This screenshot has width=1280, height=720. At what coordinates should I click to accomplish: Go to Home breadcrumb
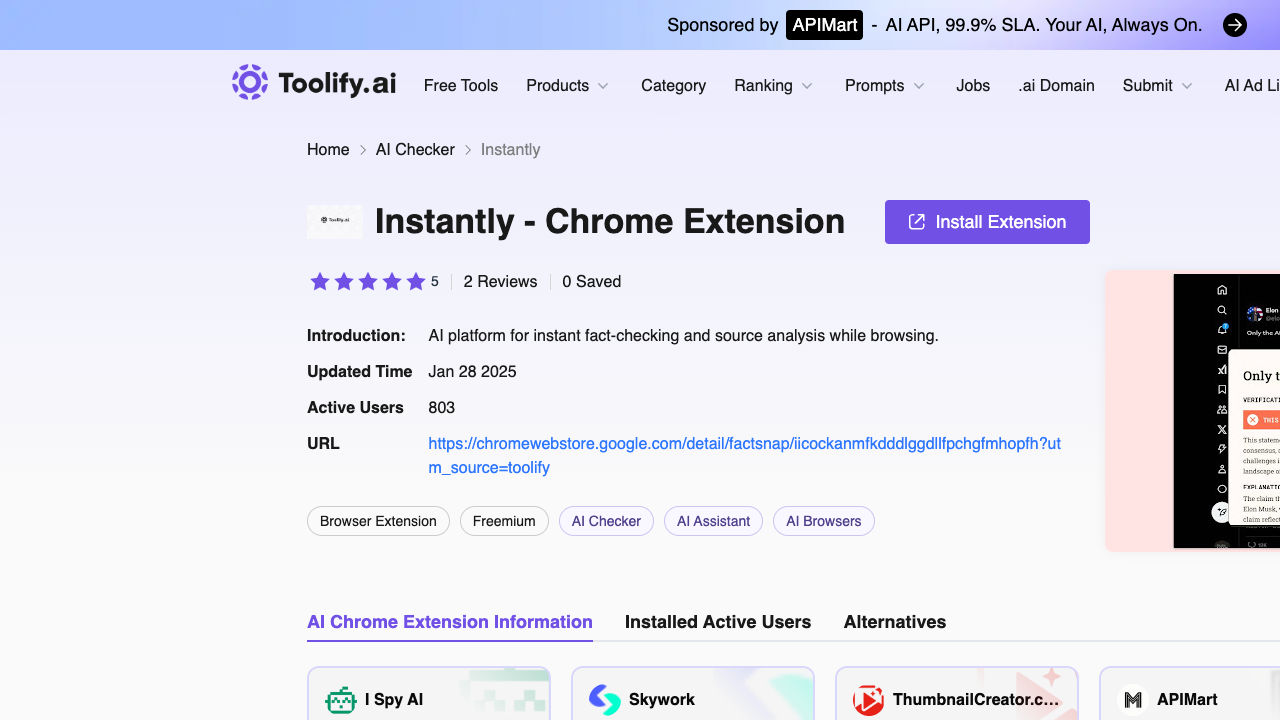tap(328, 150)
